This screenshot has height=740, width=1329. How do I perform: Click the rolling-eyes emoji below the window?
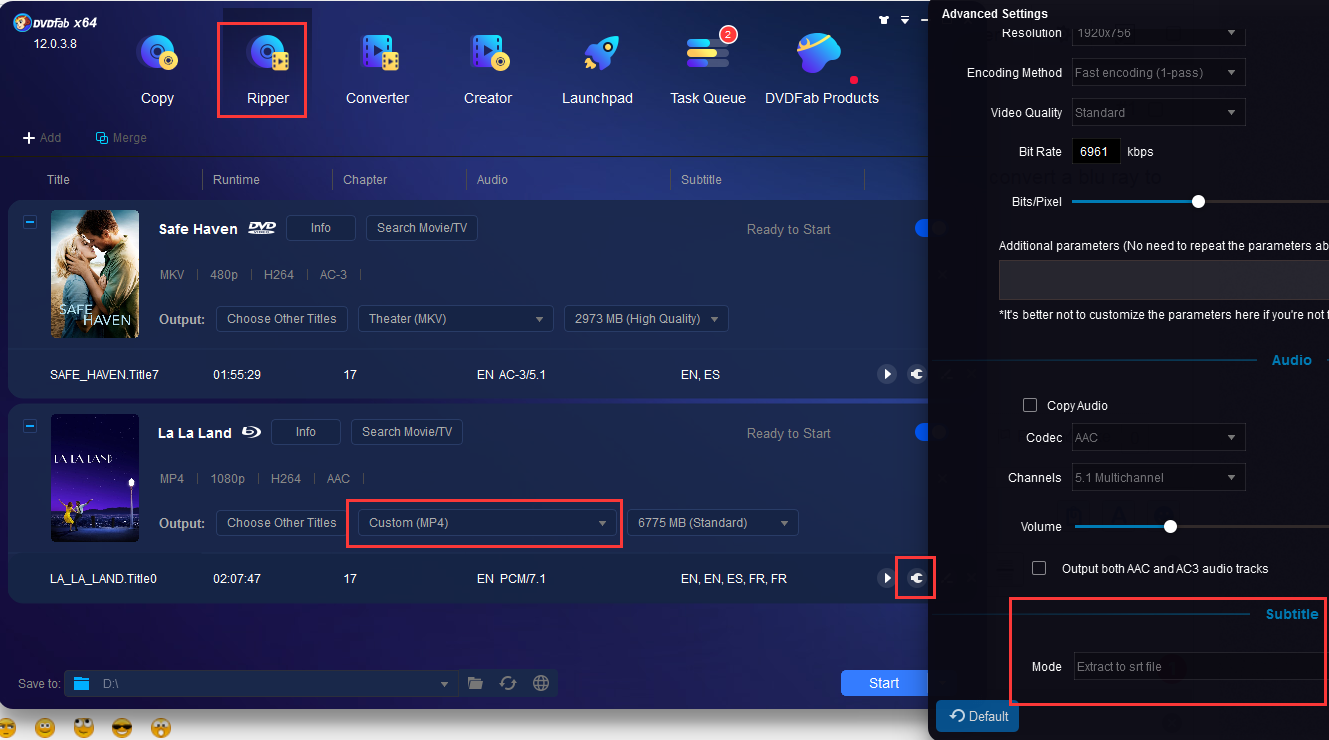click(84, 728)
